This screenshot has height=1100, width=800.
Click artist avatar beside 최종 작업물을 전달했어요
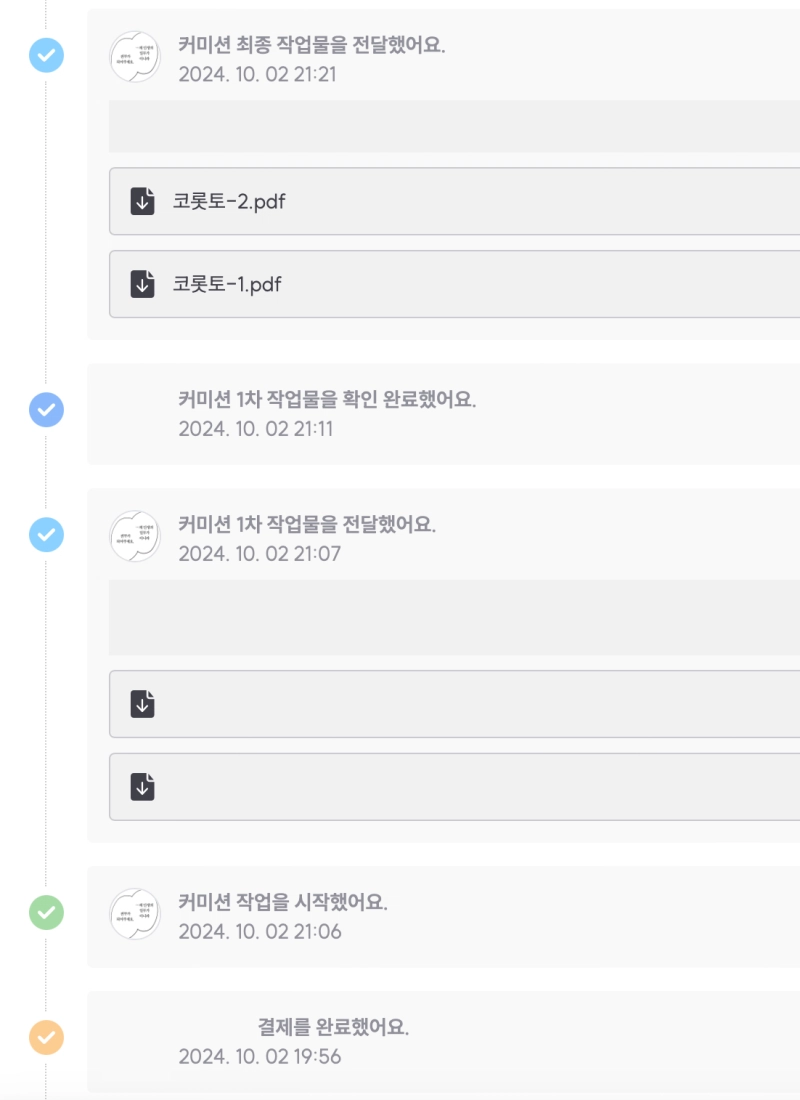(134, 56)
